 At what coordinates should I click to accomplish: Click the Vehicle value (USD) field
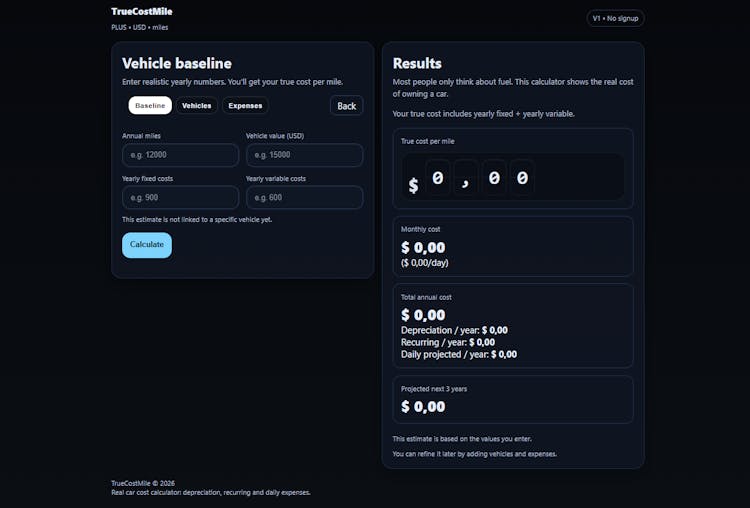point(304,155)
